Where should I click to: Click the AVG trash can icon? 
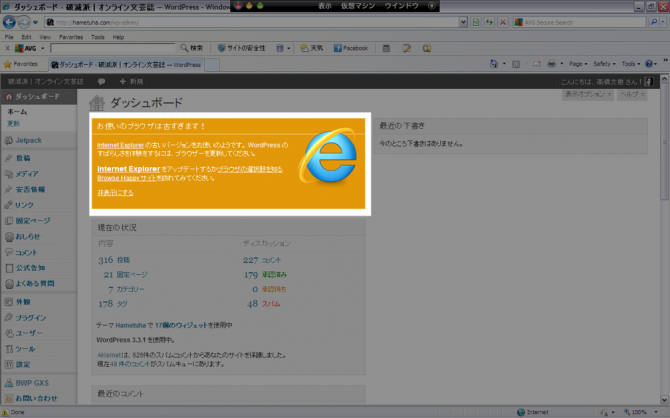click(x=280, y=48)
